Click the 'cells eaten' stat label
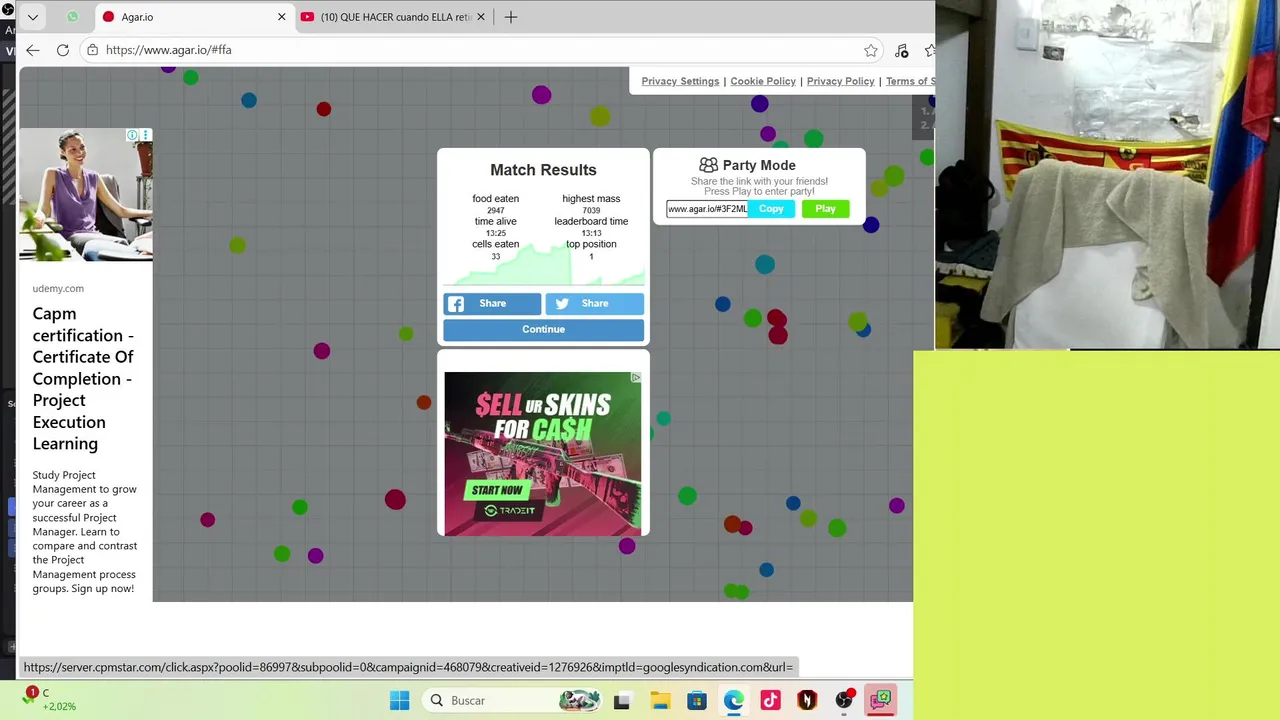The width and height of the screenshot is (1280, 720). (x=496, y=244)
